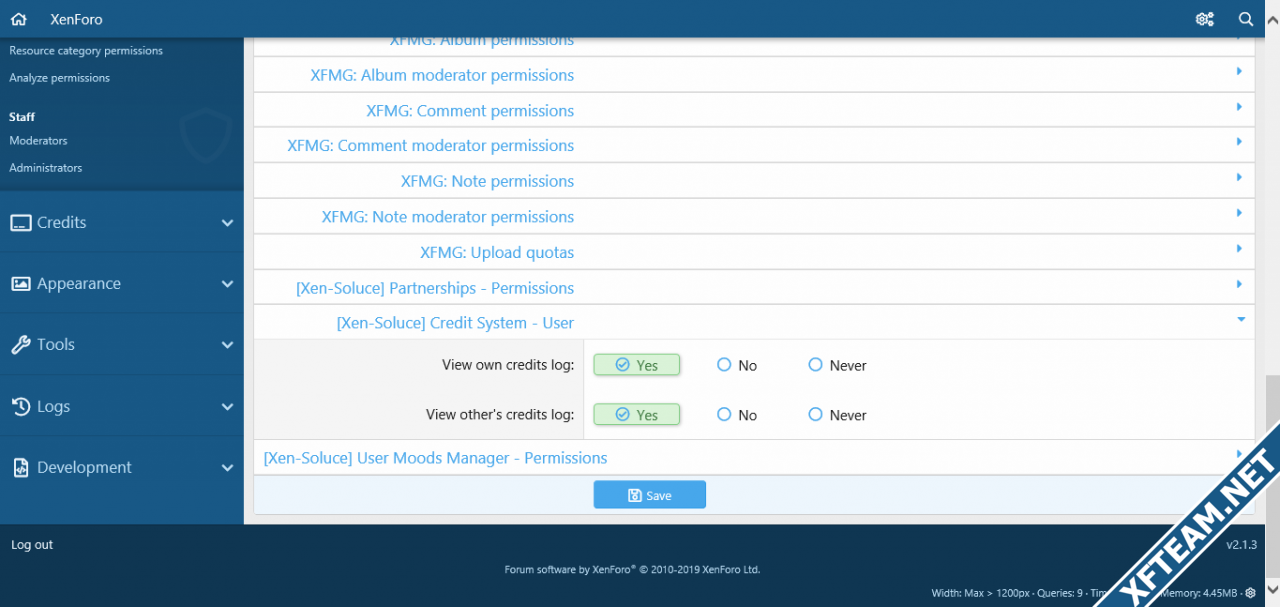The height and width of the screenshot is (607, 1280).
Task: Collapse Credit System - User arrow
Action: [1240, 319]
